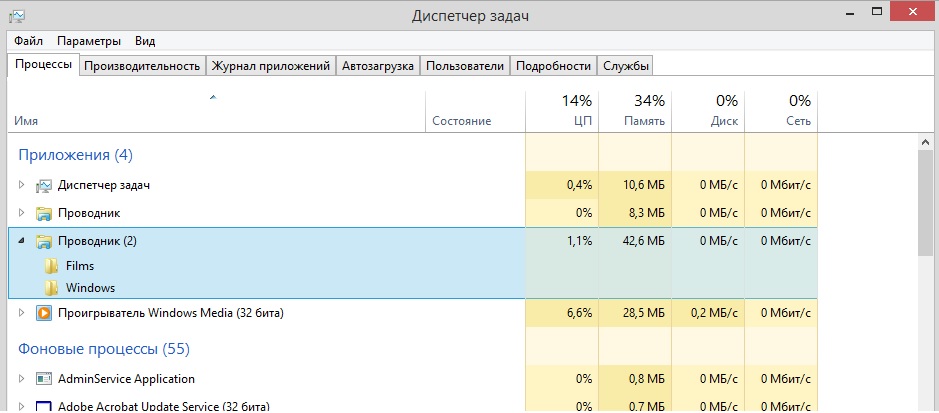Open the Файл menu
Viewport: 939px width, 413px height.
click(x=28, y=41)
